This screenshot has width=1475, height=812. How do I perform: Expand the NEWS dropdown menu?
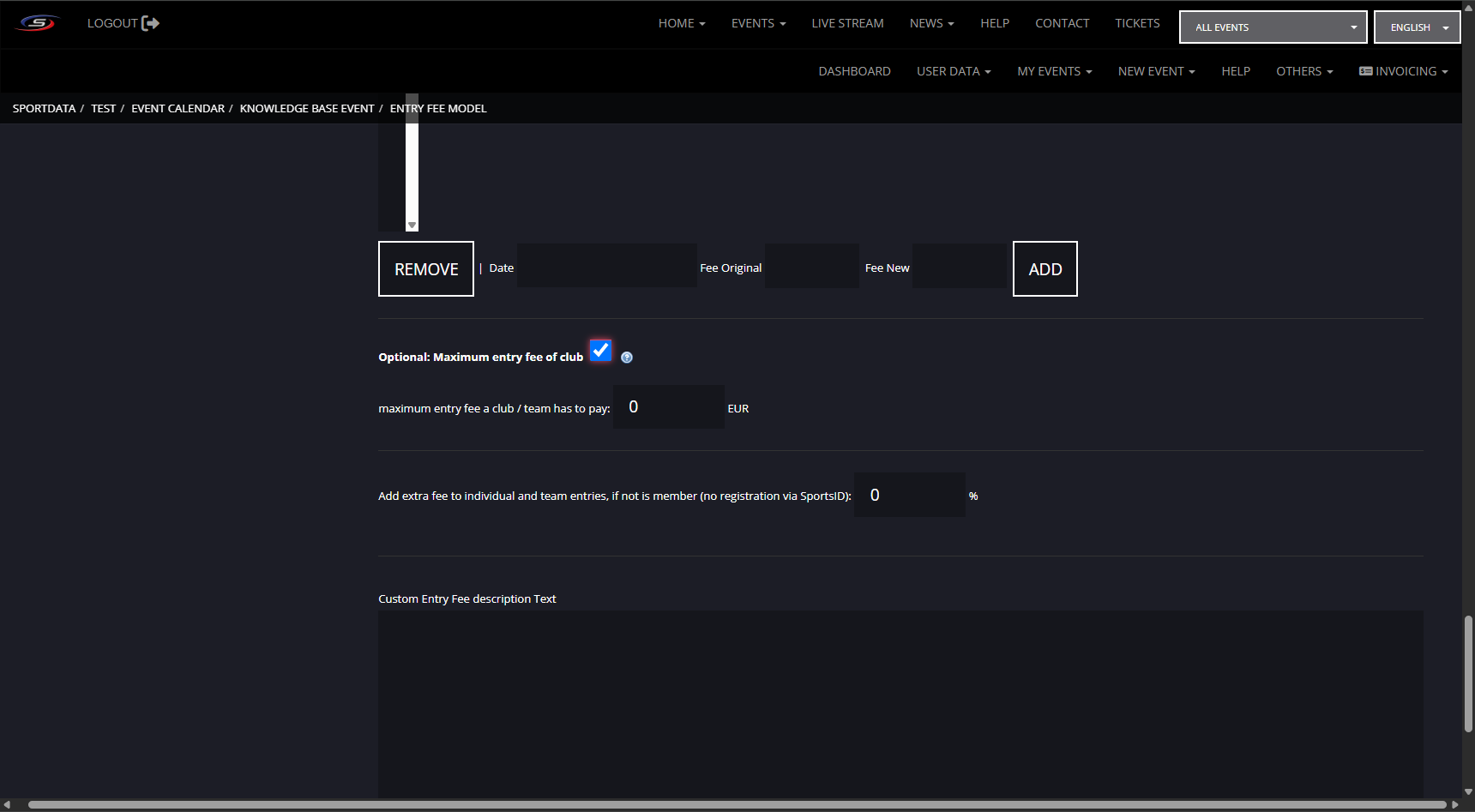pyautogui.click(x=931, y=23)
